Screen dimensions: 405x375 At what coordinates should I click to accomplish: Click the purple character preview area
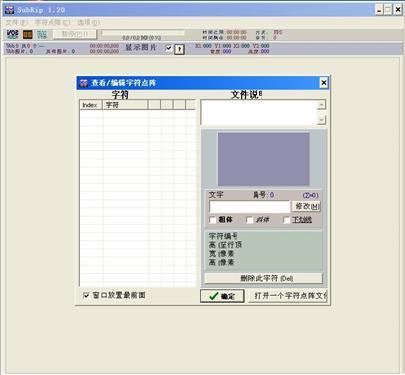coord(263,159)
